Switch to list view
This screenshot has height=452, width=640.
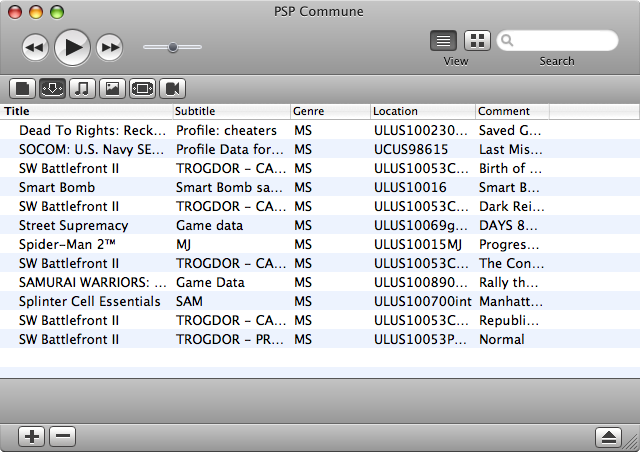point(443,41)
